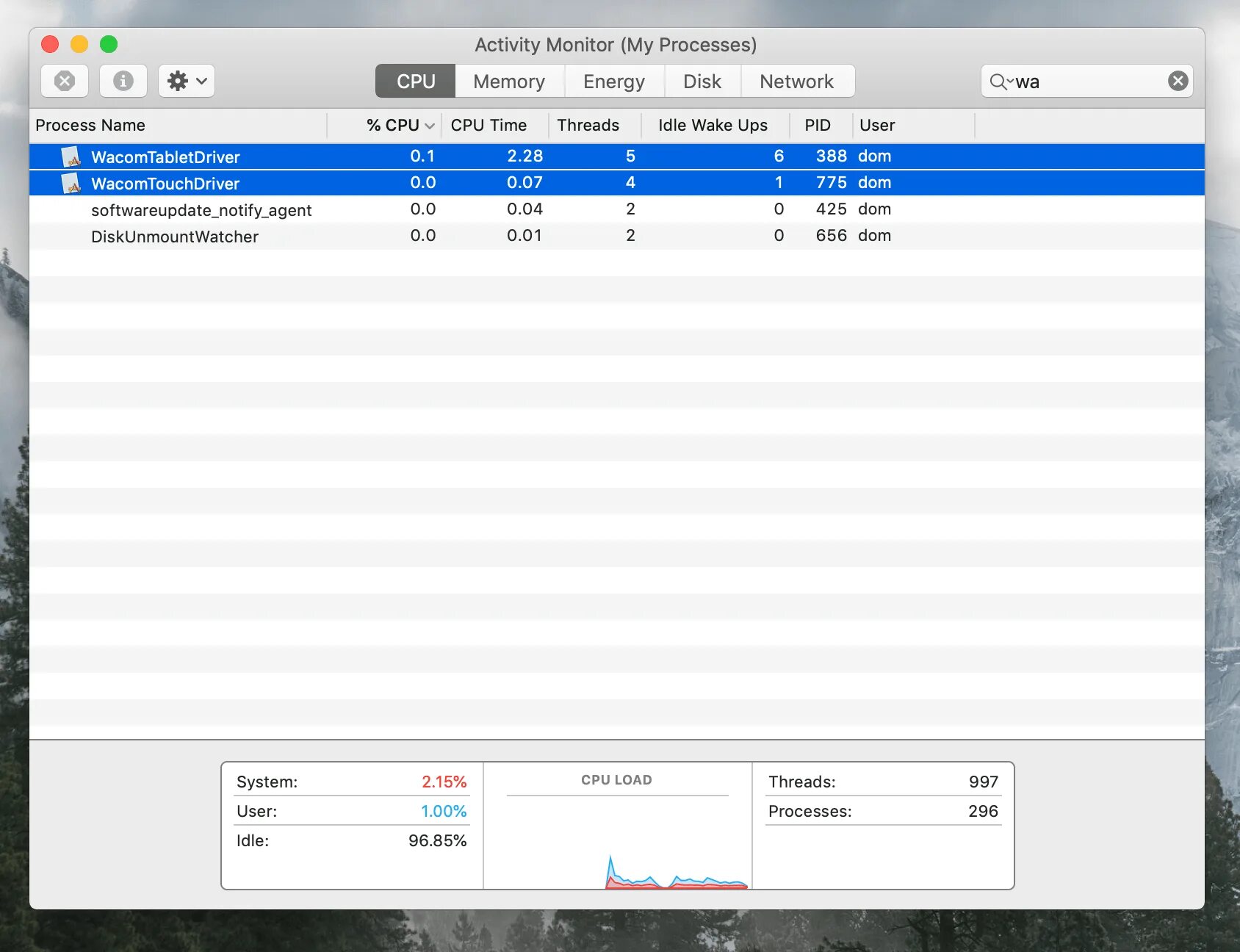Select the WacomTouchDriver process row

click(x=617, y=183)
